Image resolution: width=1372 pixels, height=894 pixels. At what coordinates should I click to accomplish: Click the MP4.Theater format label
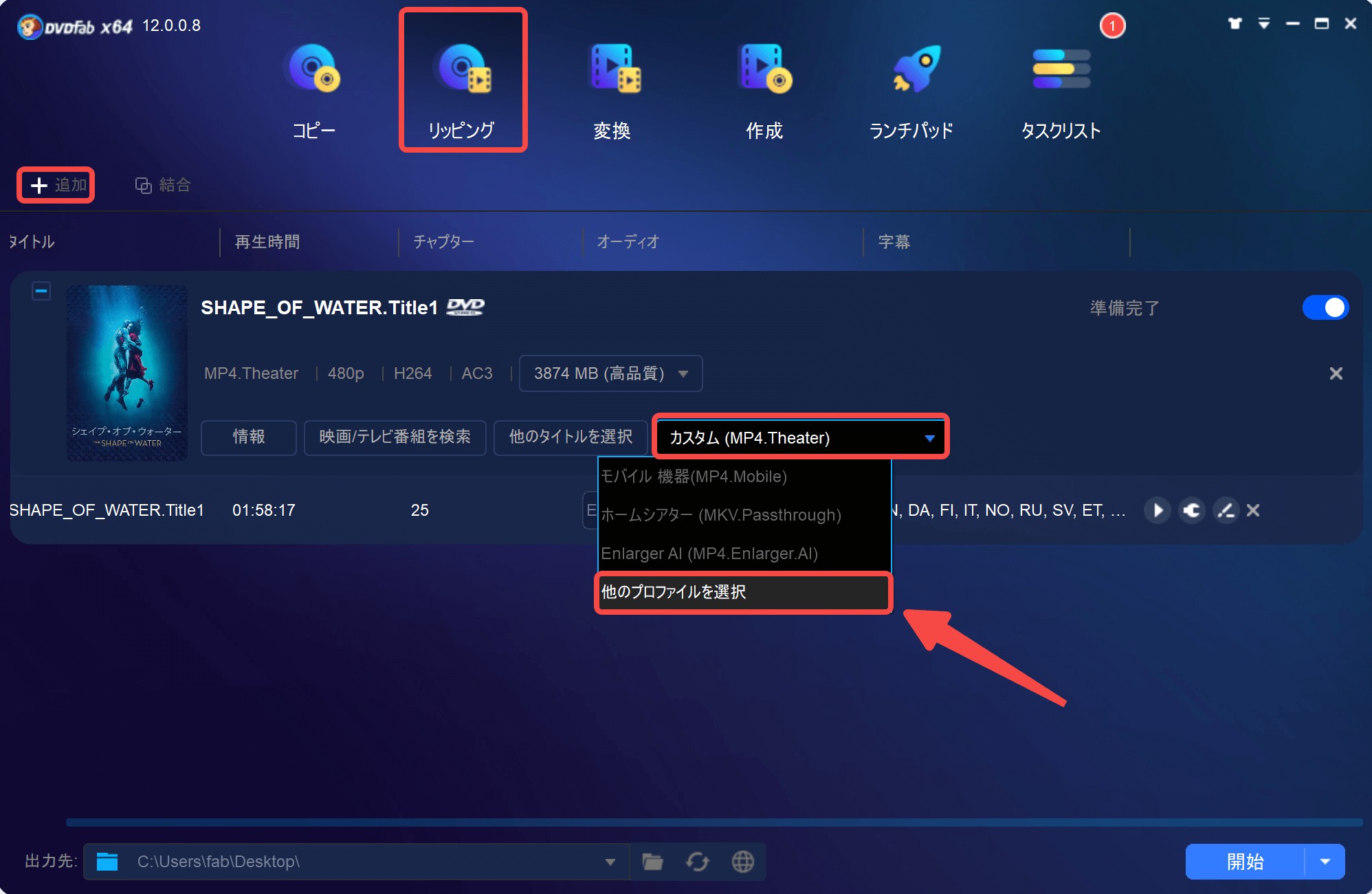(252, 373)
